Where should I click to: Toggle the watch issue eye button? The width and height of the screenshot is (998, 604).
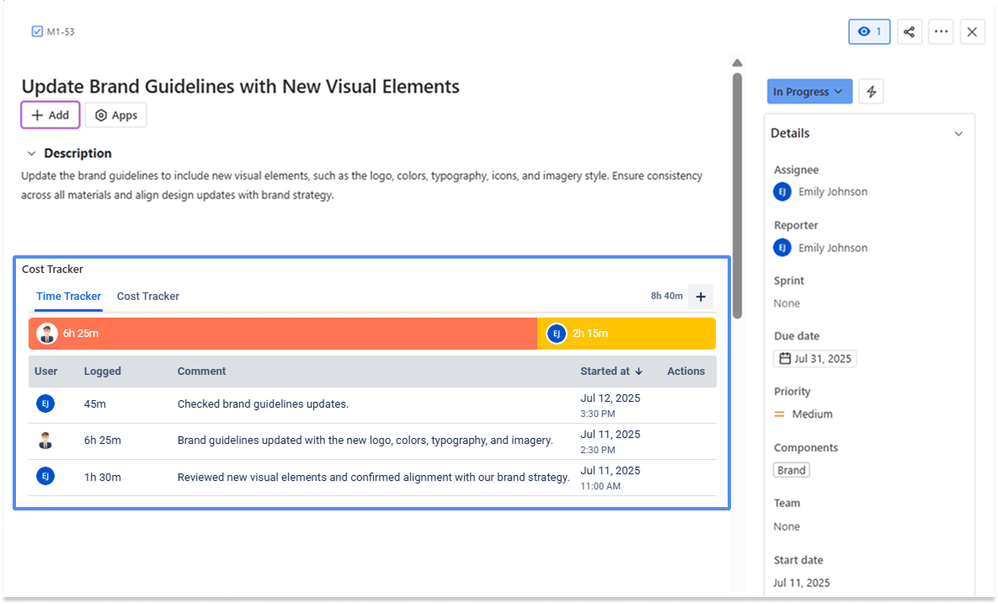(869, 31)
